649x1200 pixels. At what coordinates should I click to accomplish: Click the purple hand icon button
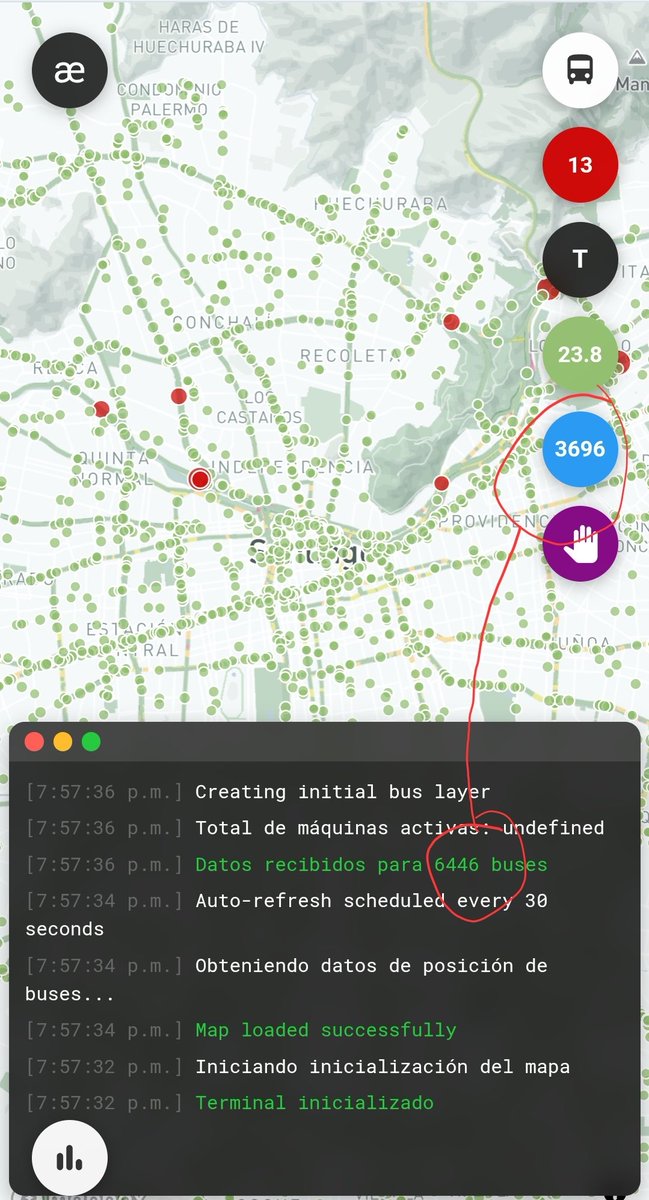tap(580, 544)
